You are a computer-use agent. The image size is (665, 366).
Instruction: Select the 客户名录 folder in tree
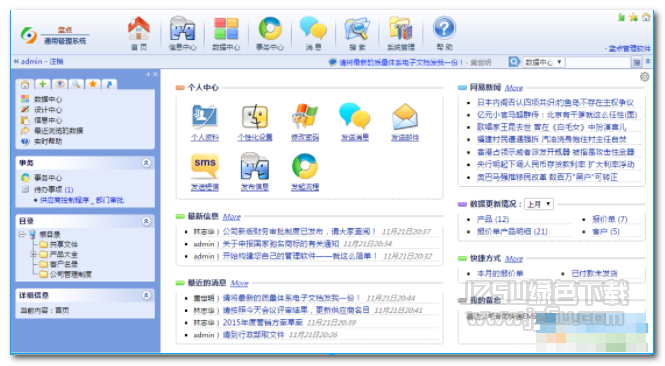tap(64, 264)
